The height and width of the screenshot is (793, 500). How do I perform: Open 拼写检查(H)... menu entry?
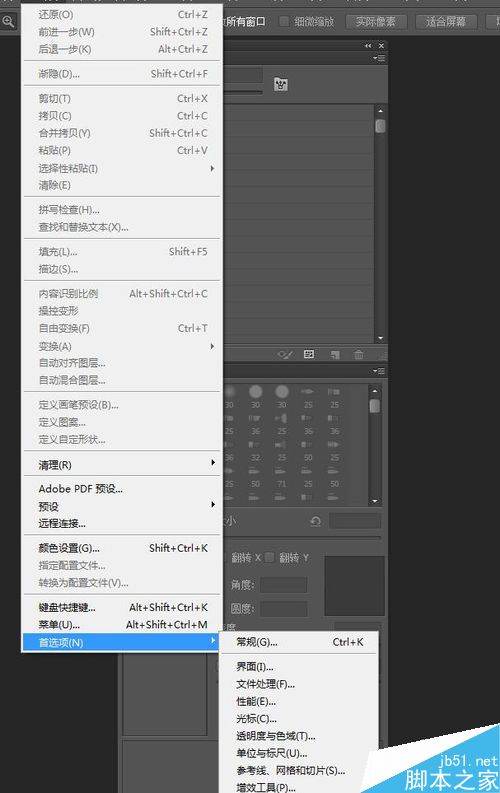tap(122, 209)
